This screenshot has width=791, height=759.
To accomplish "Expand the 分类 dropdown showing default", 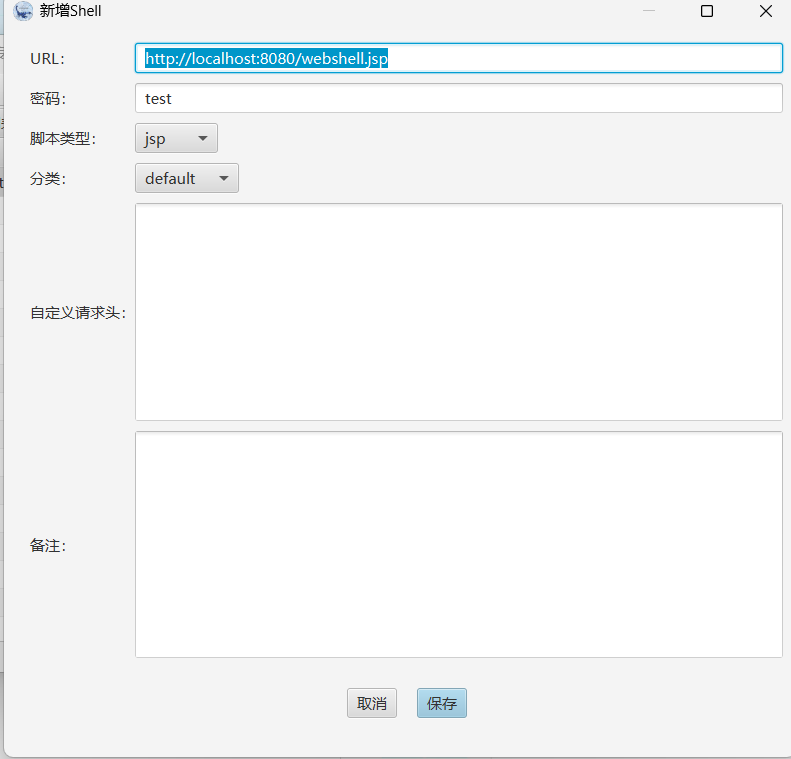I will tap(186, 178).
